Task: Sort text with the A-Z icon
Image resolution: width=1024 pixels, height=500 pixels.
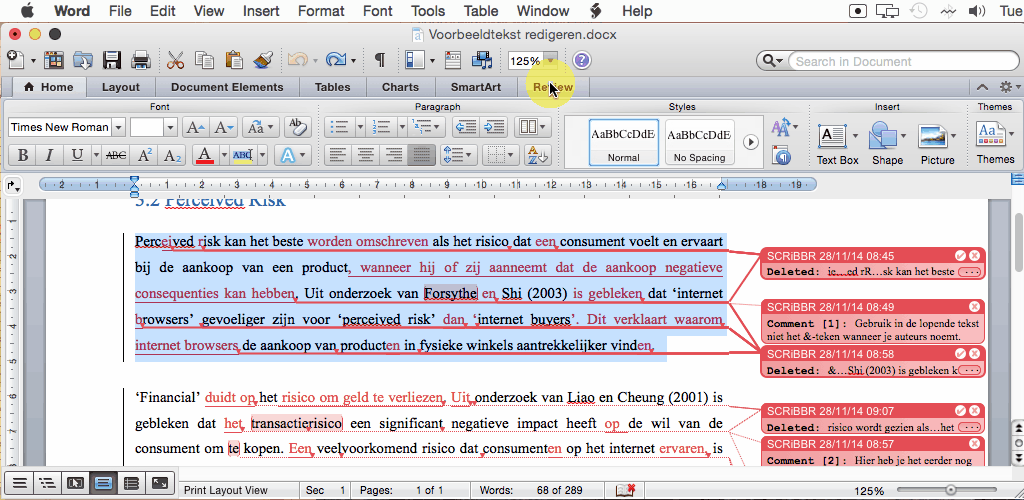Action: coord(537,155)
